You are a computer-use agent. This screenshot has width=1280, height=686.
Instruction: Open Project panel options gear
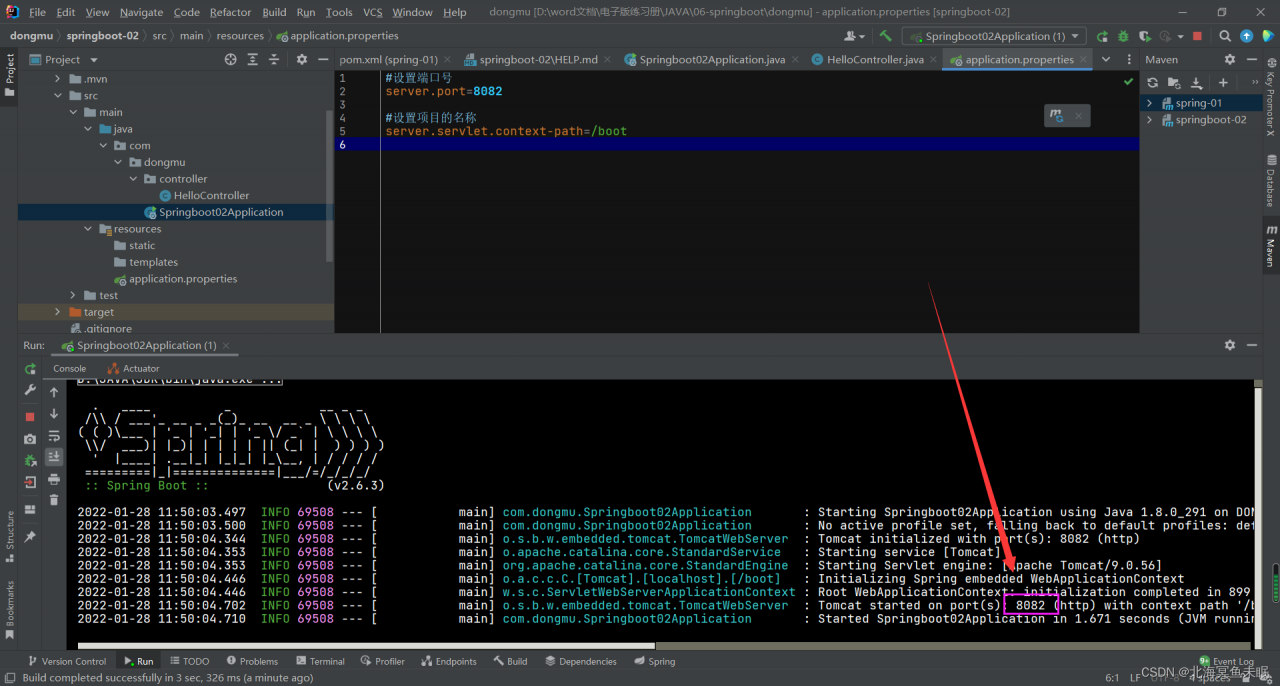click(302, 60)
